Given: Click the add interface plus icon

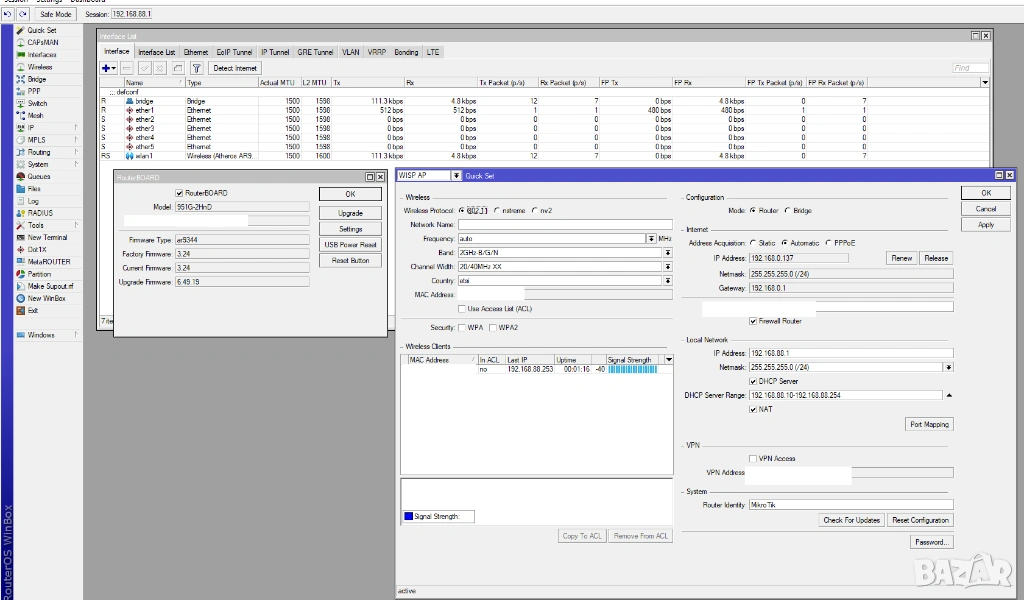Looking at the screenshot, I should pyautogui.click(x=107, y=68).
